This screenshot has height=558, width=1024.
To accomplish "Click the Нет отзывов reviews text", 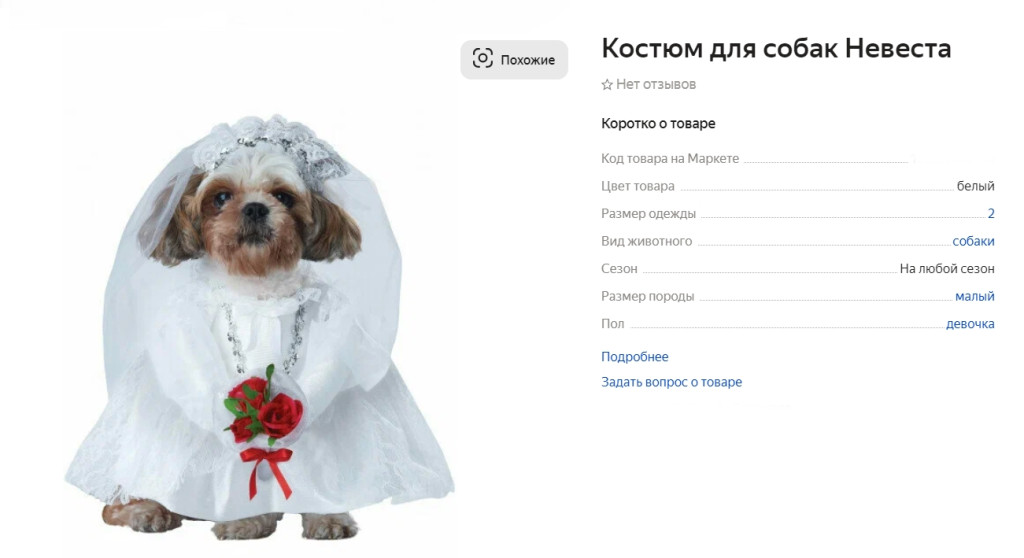I will point(656,84).
